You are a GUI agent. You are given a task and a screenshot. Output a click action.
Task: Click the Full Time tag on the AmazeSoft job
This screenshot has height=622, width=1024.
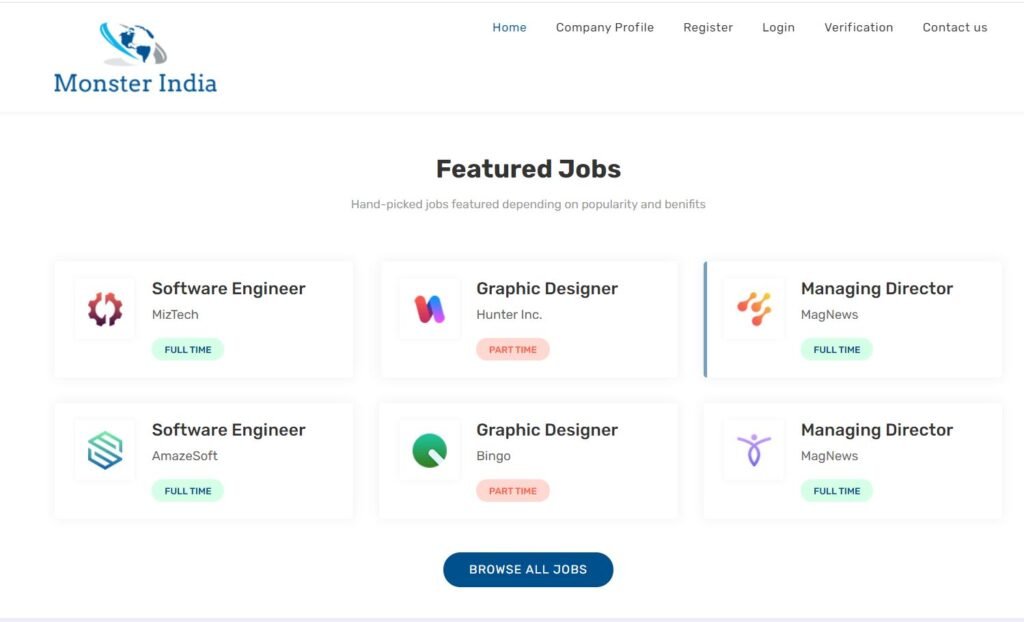[x=188, y=491]
